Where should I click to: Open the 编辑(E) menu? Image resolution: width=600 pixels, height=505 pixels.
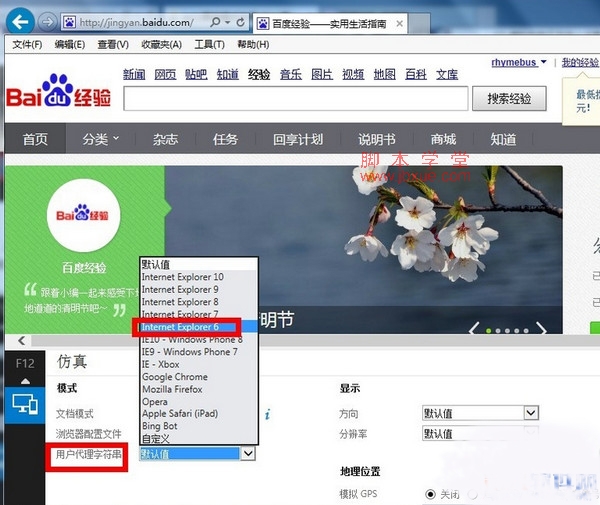coord(70,45)
